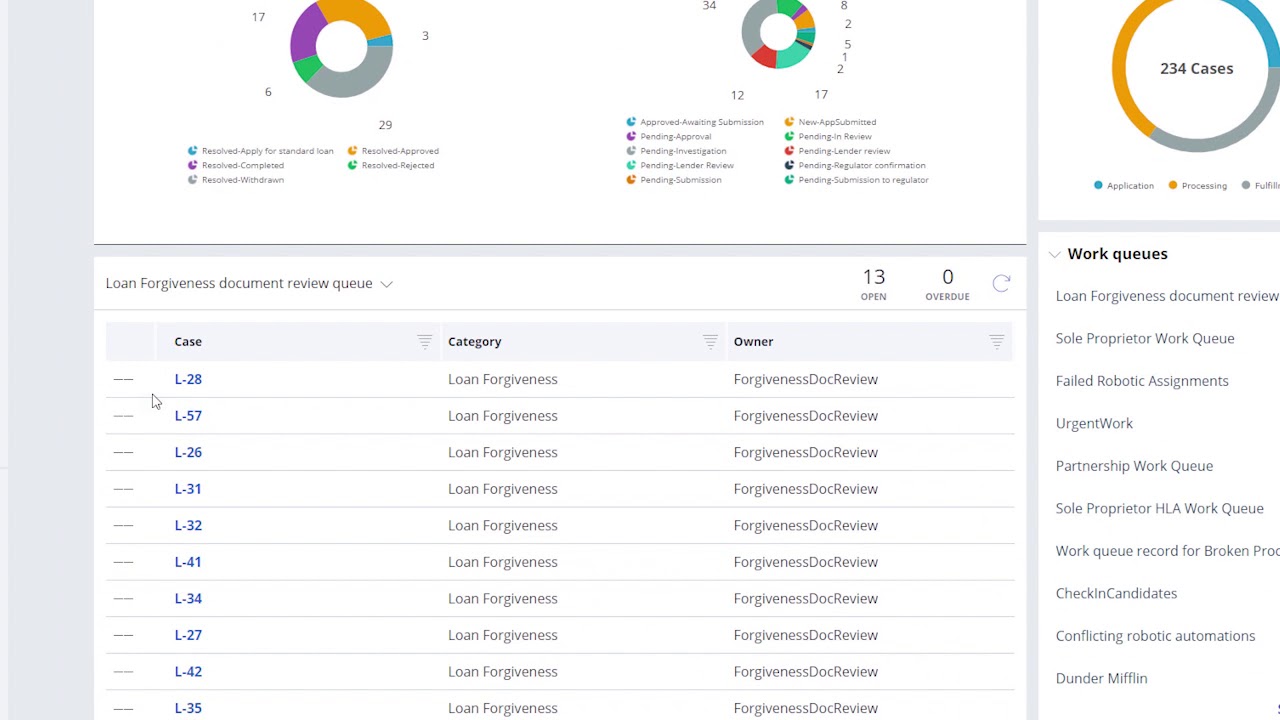Refresh the work queue list

(x=1001, y=283)
